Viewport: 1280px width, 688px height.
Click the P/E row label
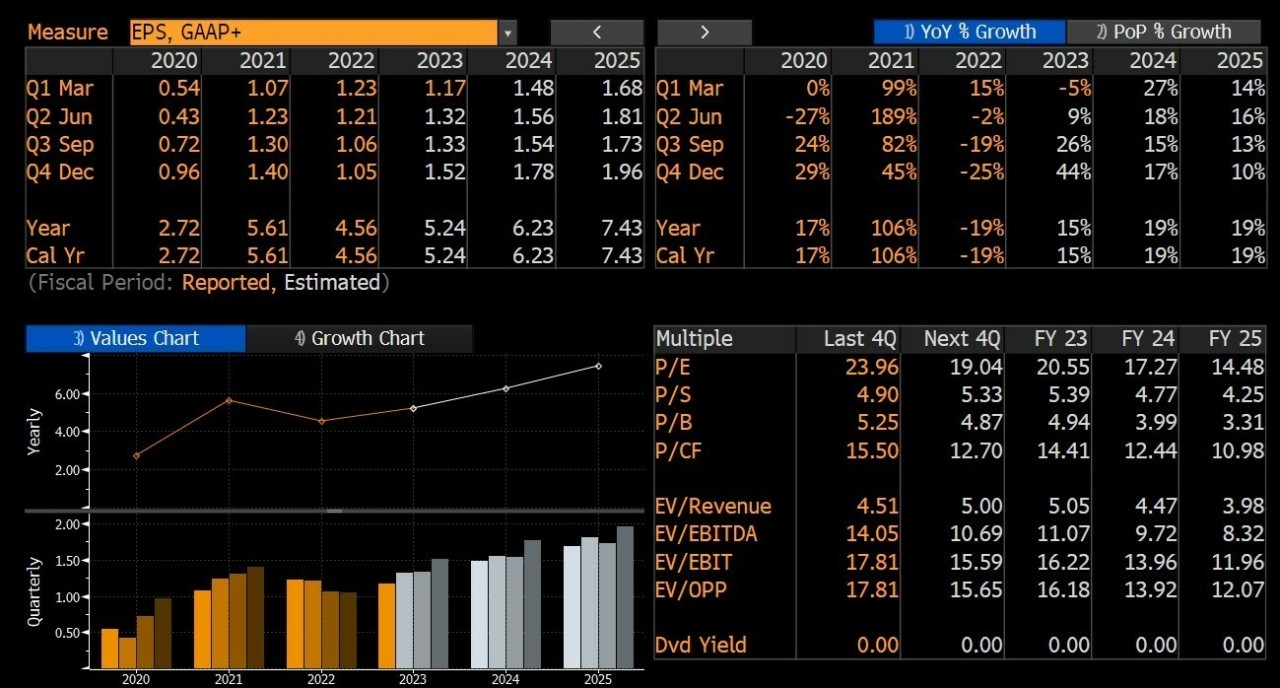point(671,367)
